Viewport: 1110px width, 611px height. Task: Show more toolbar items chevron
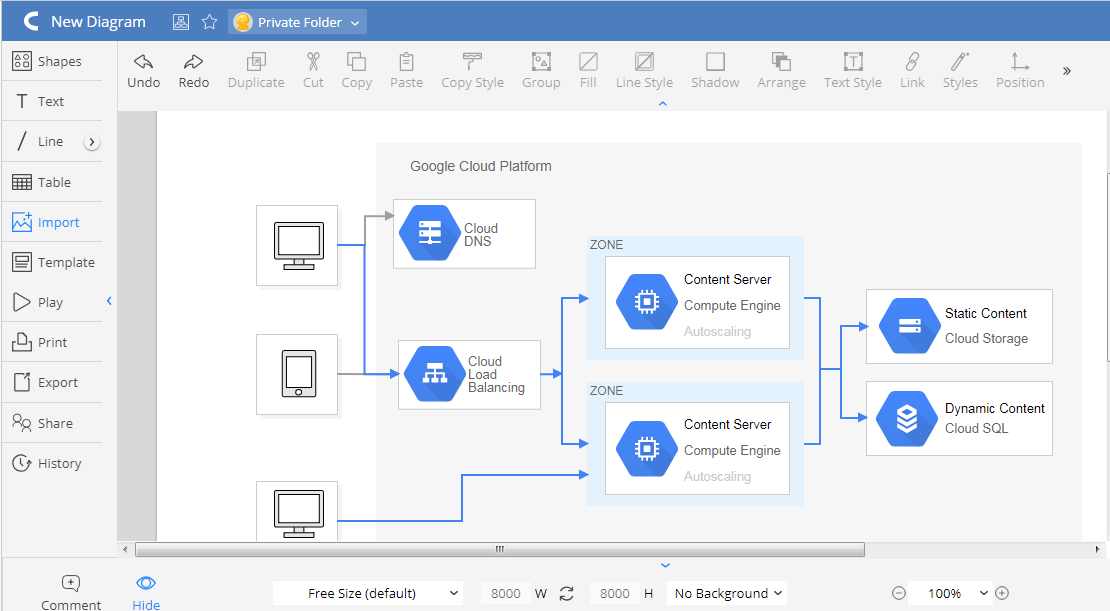click(1067, 71)
